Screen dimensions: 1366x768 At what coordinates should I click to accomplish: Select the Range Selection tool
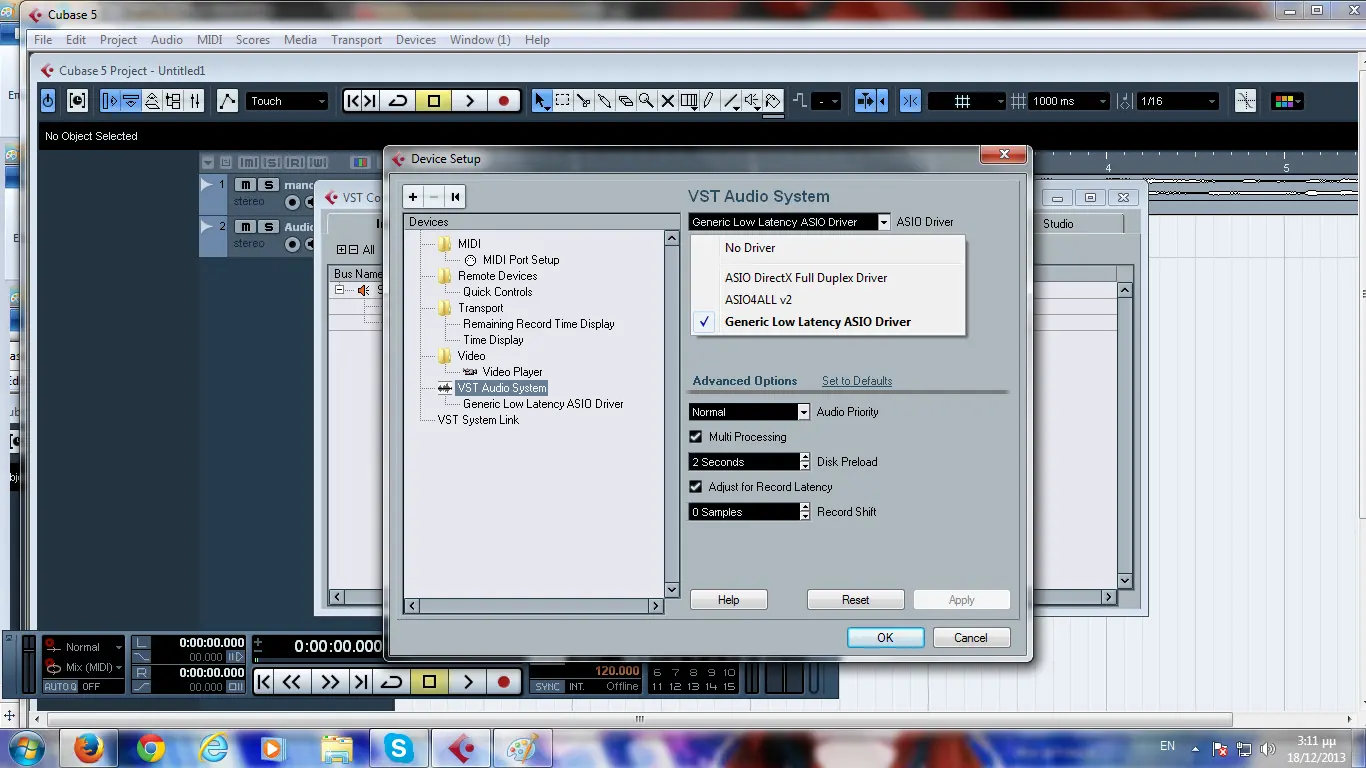click(563, 101)
